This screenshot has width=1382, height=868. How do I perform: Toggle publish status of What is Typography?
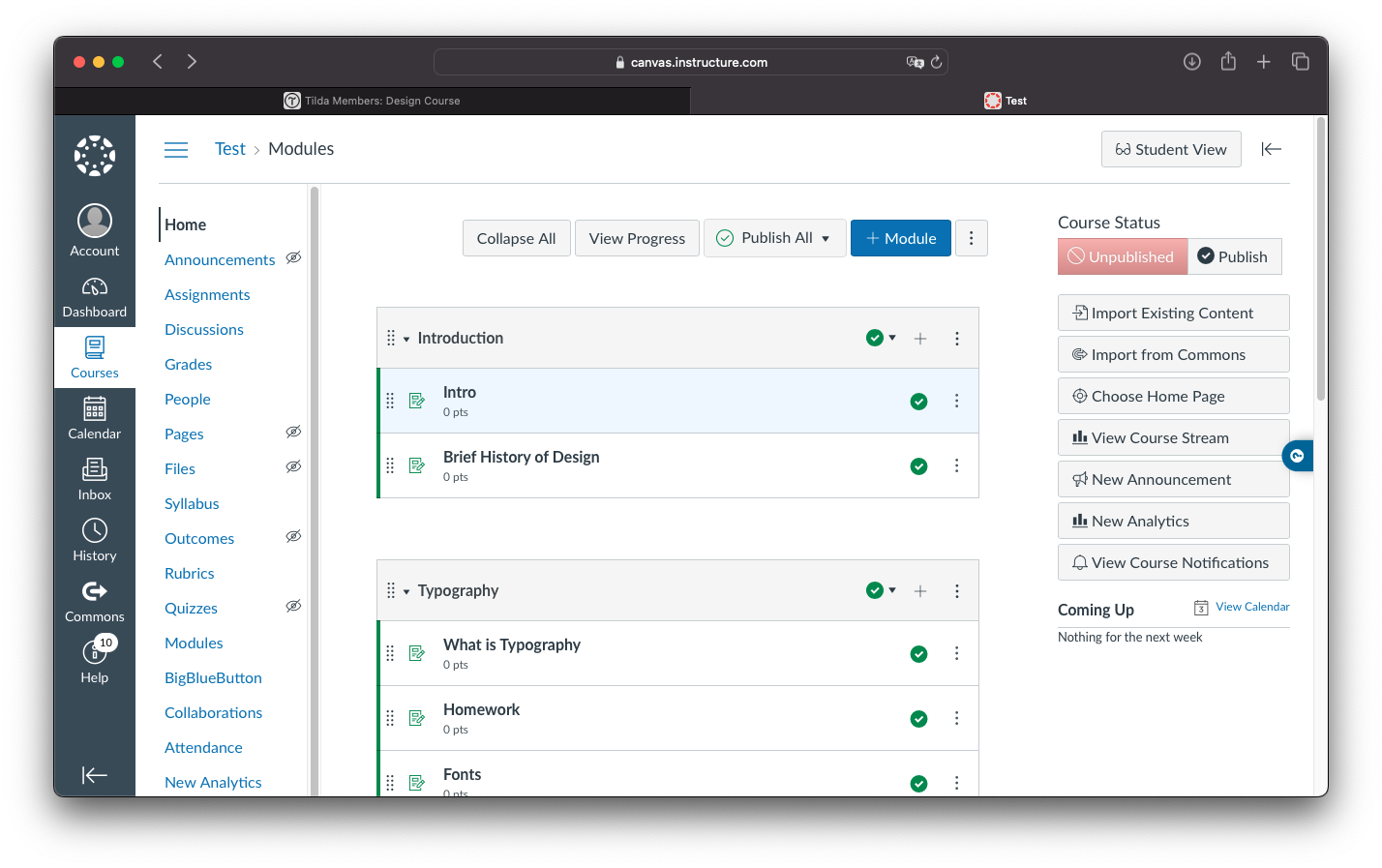pos(919,654)
